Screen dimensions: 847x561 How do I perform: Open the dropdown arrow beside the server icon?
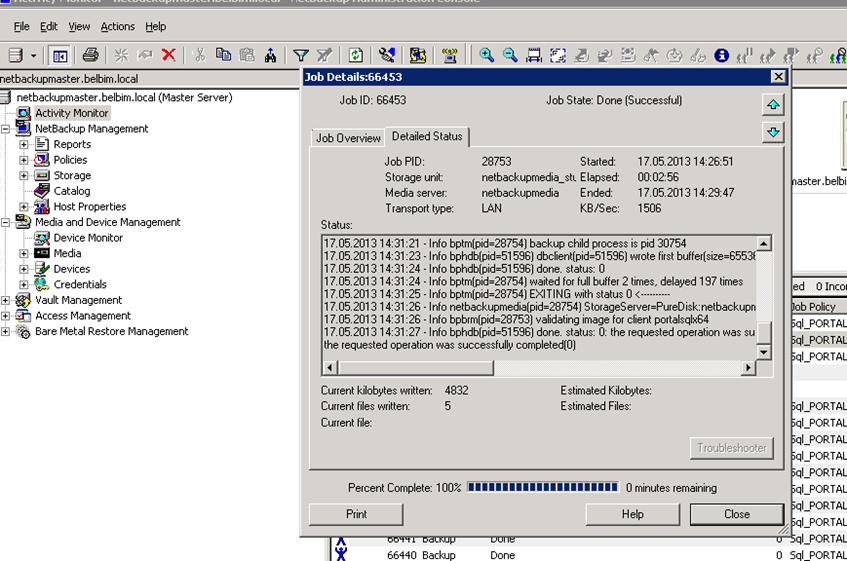coord(33,56)
